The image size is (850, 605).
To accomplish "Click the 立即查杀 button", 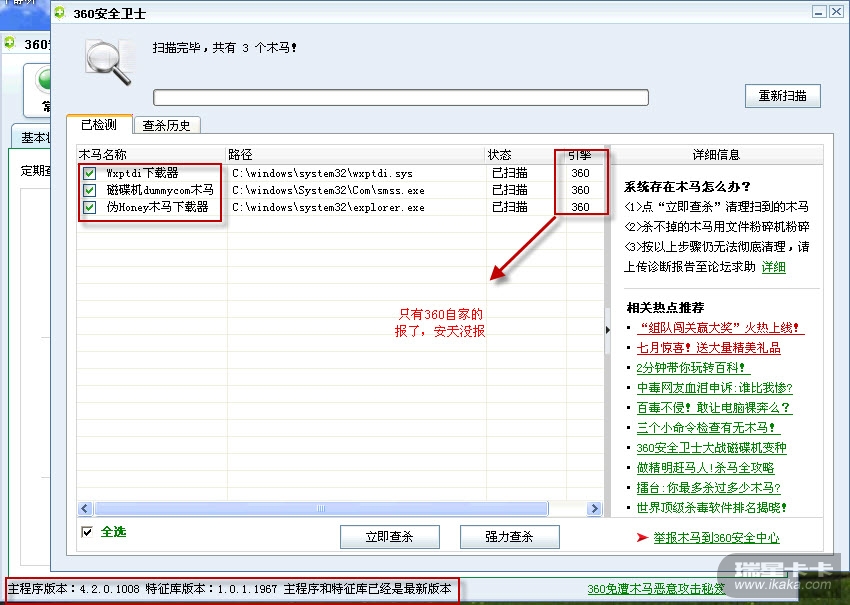I will (390, 537).
